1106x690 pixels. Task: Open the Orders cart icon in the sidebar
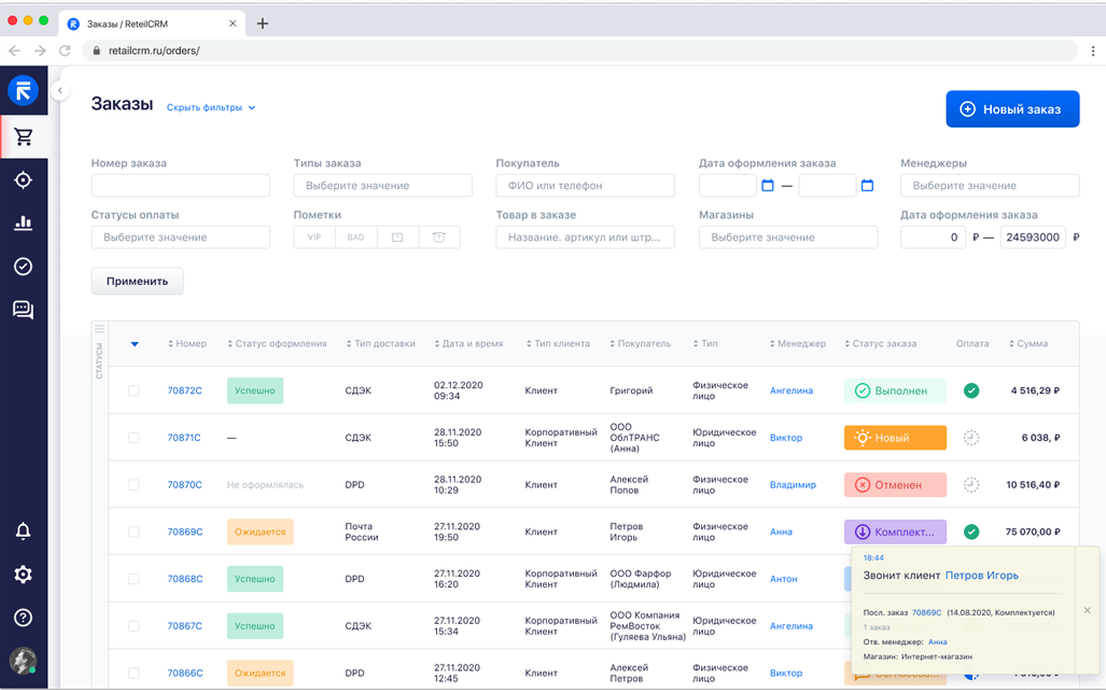coord(23,137)
